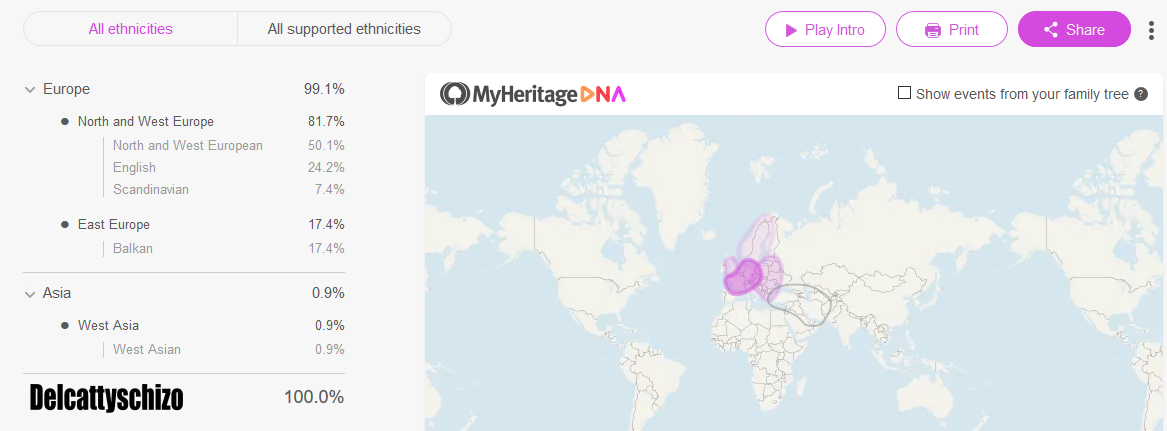Screen dimensions: 1167x431
Task: Select the West Asian ethnicity entry
Action: click(x=147, y=349)
